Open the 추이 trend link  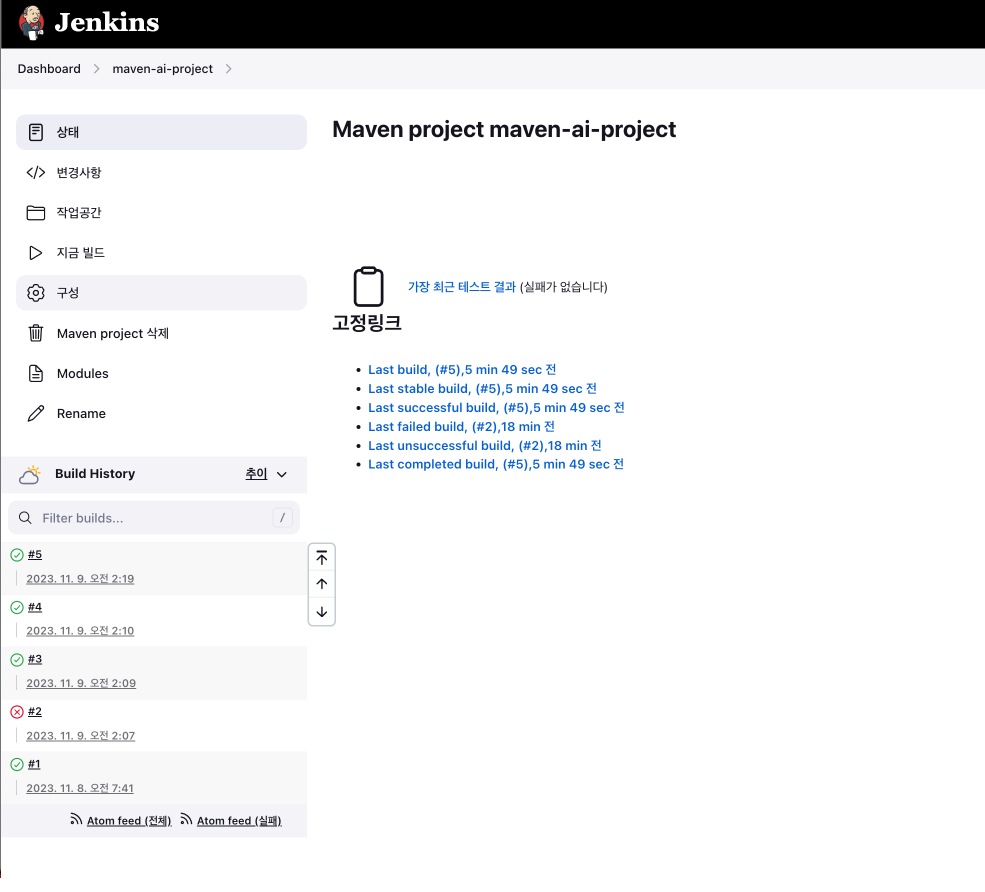point(256,474)
